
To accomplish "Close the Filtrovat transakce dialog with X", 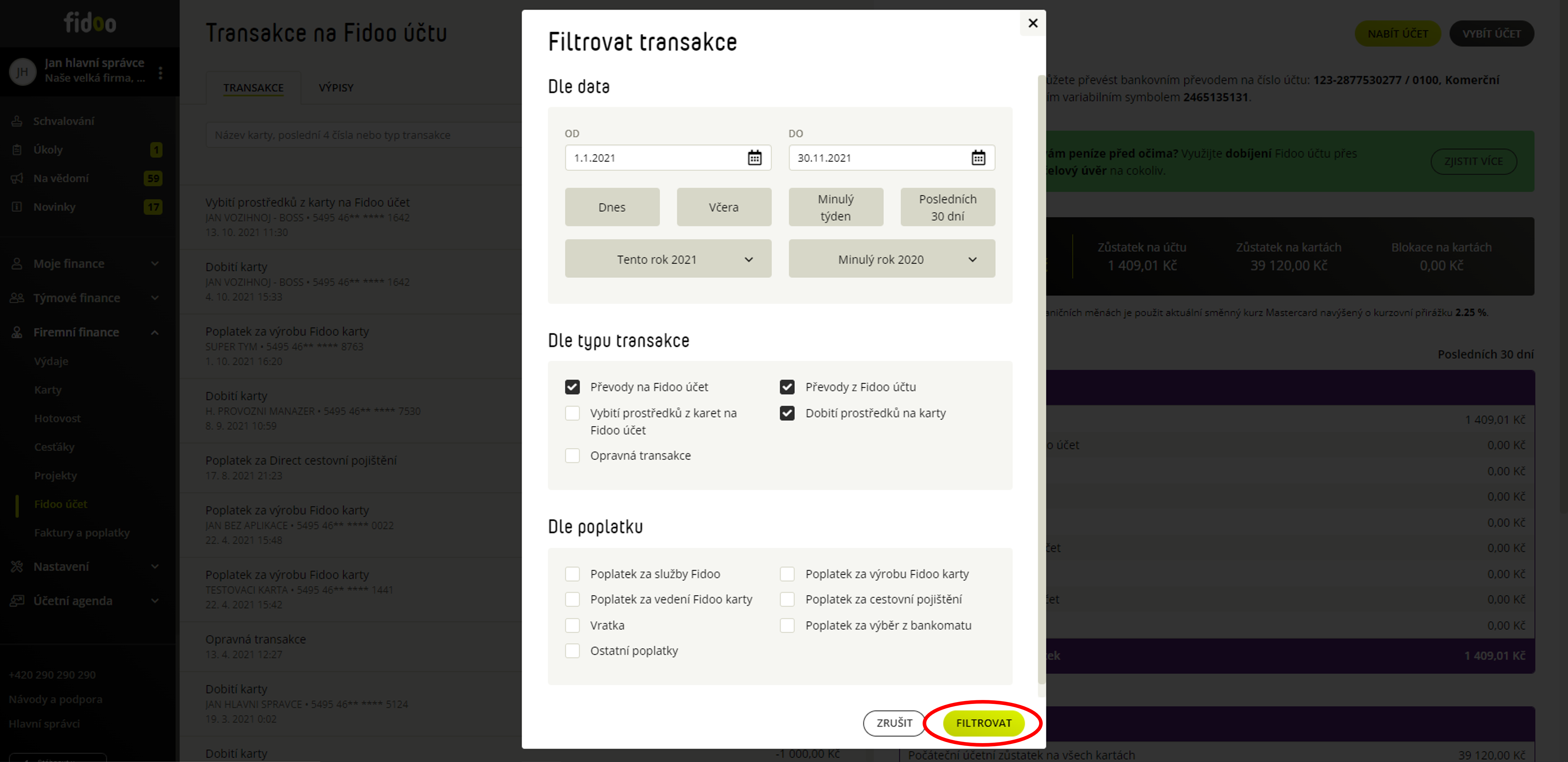I will pyautogui.click(x=1033, y=23).
